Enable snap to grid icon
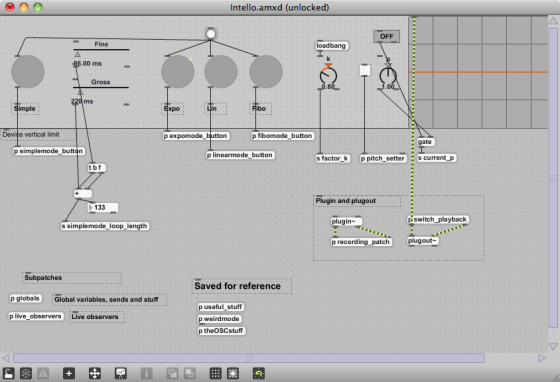560x382 pixels. pyautogui.click(x=233, y=373)
